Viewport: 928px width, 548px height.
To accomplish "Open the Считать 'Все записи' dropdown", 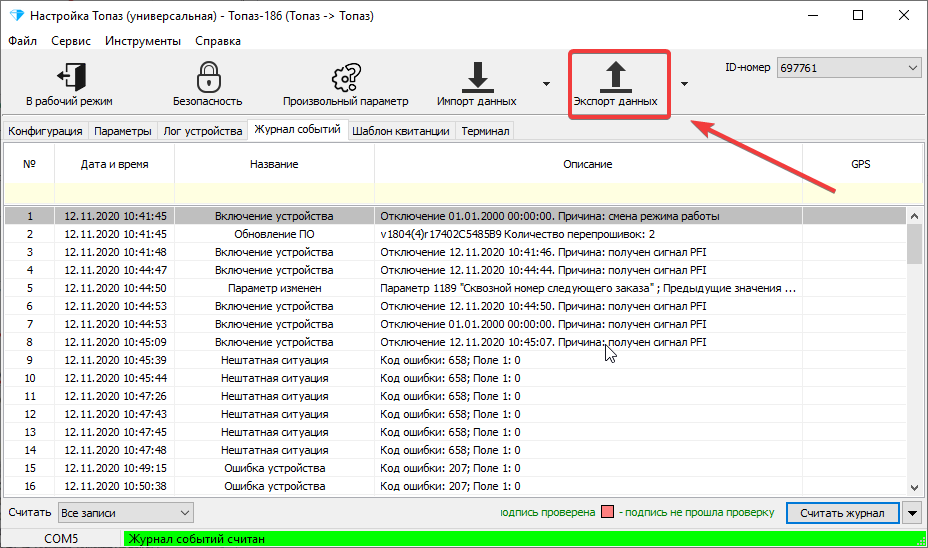I will click(125, 512).
